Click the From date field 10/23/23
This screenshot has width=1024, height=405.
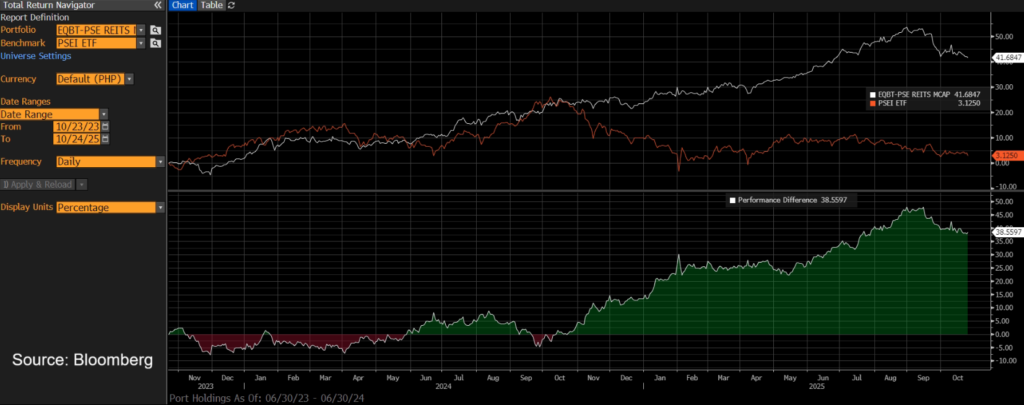click(x=76, y=127)
